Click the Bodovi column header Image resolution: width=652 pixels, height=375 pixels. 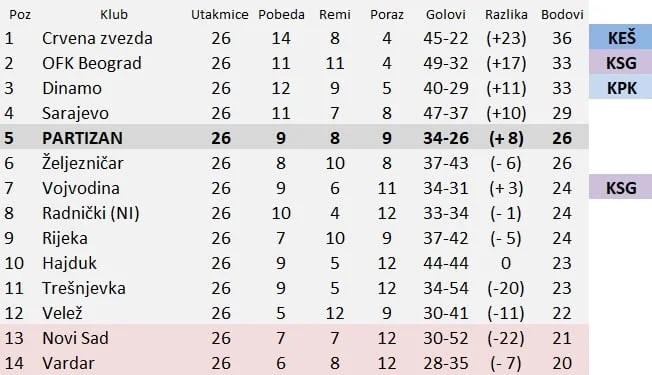click(562, 15)
